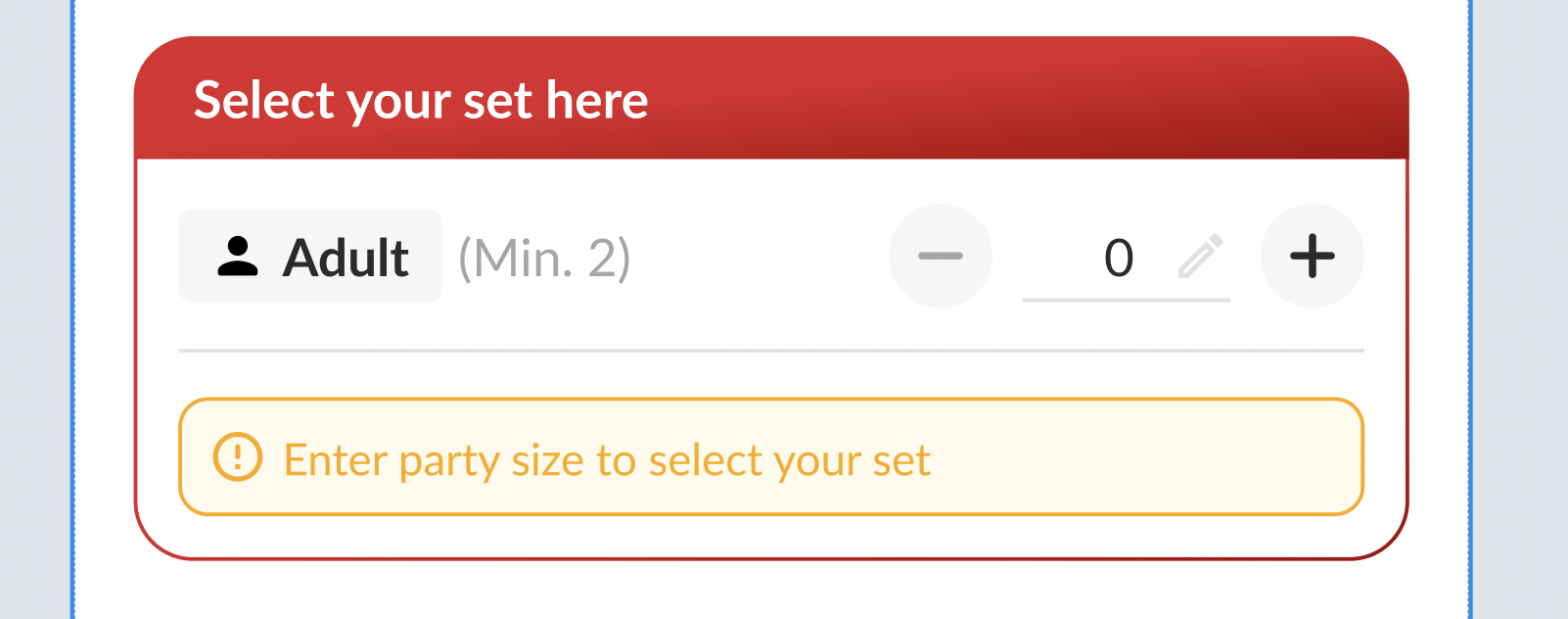The height and width of the screenshot is (619, 1568).
Task: Click the person silhouette icon
Action: pos(237,257)
